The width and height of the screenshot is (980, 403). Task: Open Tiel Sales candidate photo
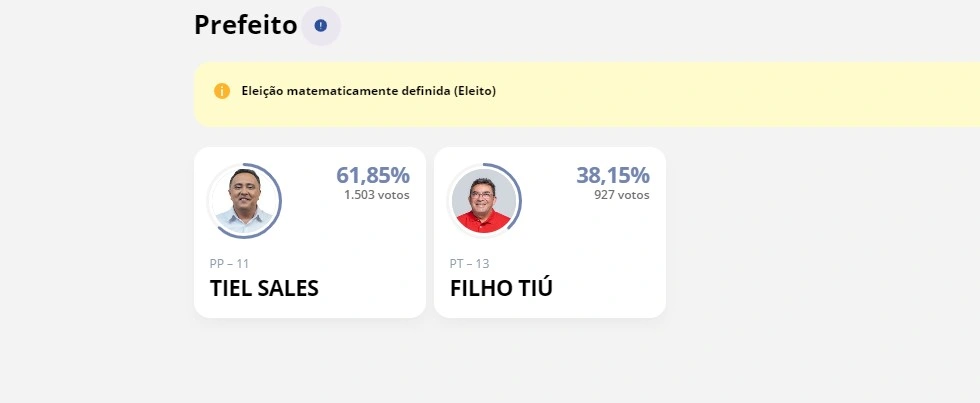point(244,201)
